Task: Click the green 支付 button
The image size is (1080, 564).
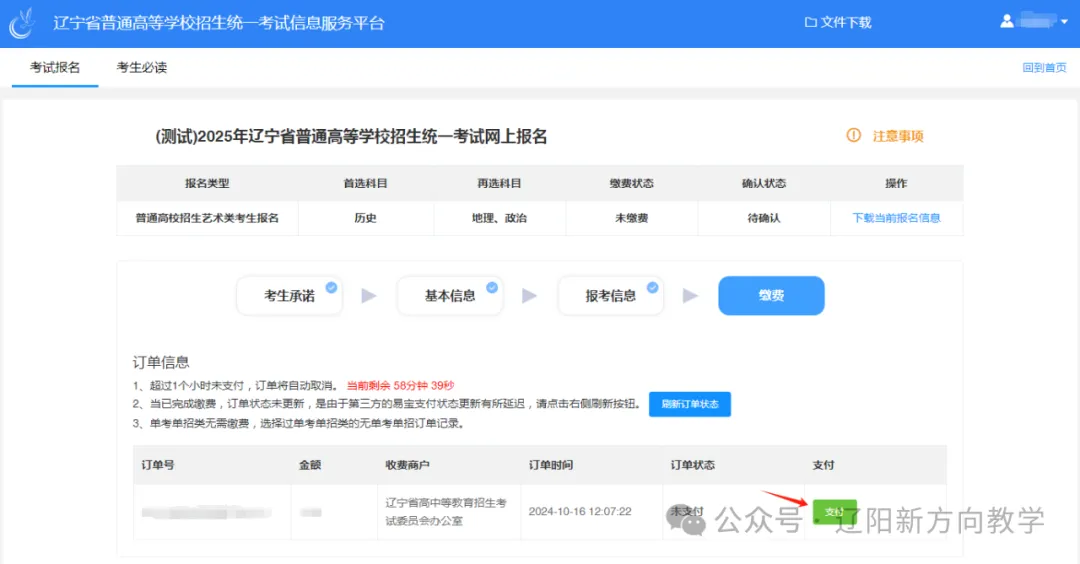Action: (x=835, y=512)
